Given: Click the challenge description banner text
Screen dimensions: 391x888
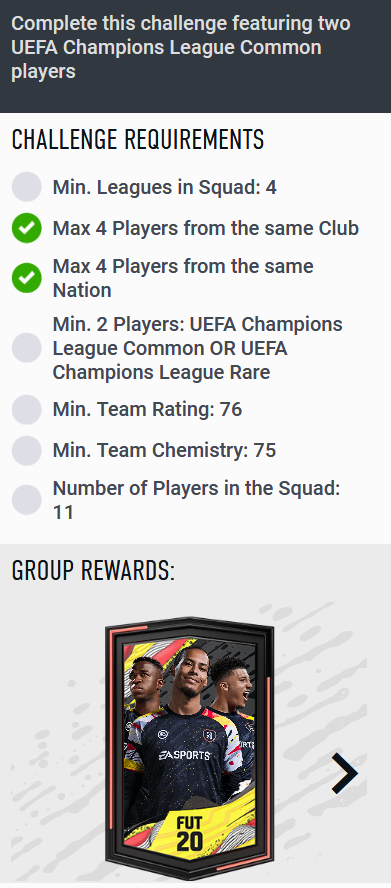Looking at the screenshot, I should click(181, 48).
